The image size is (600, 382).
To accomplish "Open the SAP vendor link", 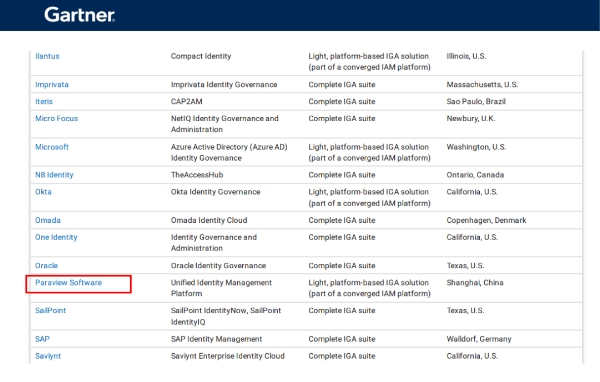I will (x=42, y=339).
